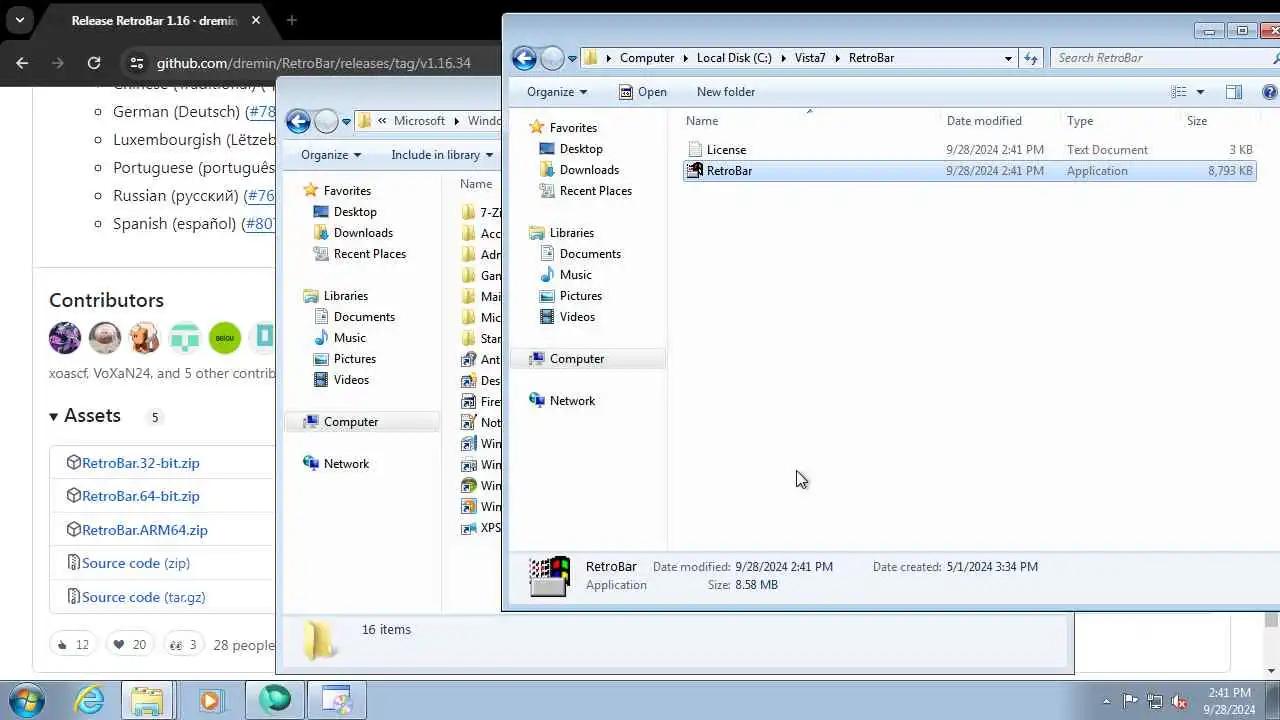
Task: Switch to the browser taskbar button
Action: click(x=275, y=700)
